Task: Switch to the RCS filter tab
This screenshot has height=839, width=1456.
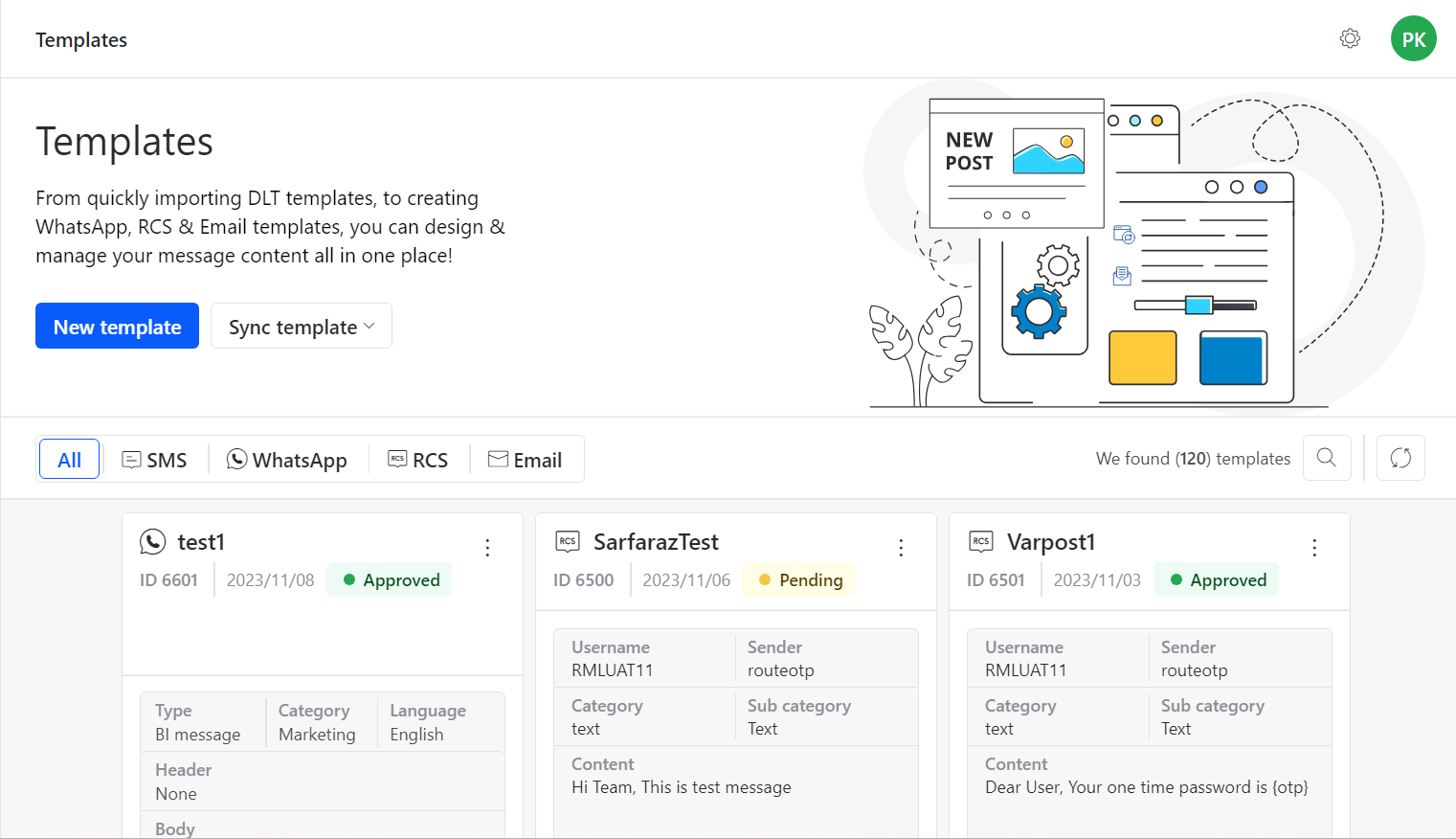Action: tap(418, 460)
